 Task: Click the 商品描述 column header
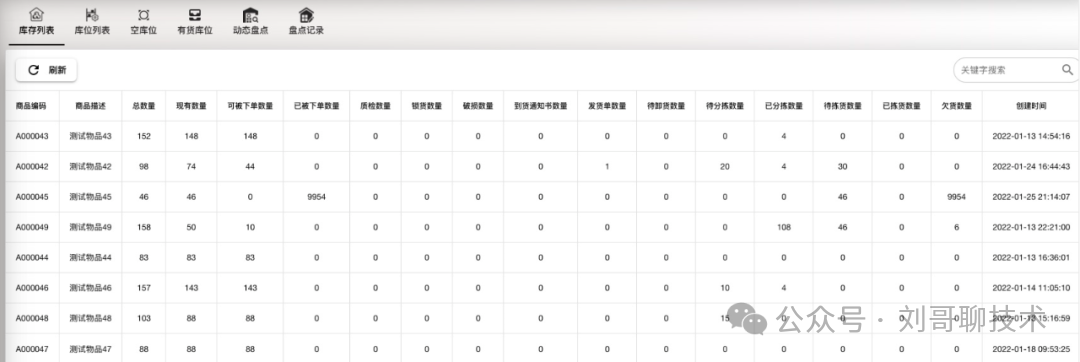90,106
